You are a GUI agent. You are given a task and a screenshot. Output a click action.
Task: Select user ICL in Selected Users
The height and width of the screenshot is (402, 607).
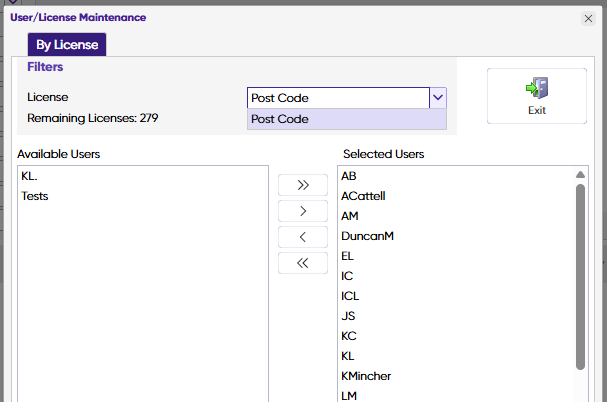(350, 296)
